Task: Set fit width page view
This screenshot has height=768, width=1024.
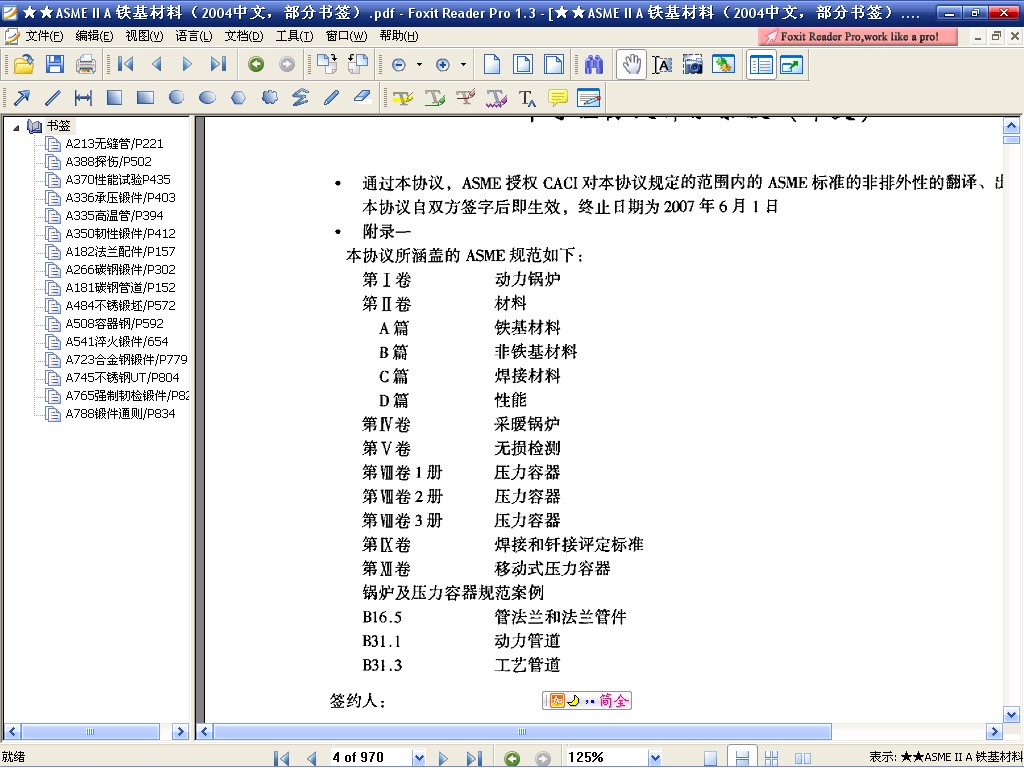Action: coord(554,64)
